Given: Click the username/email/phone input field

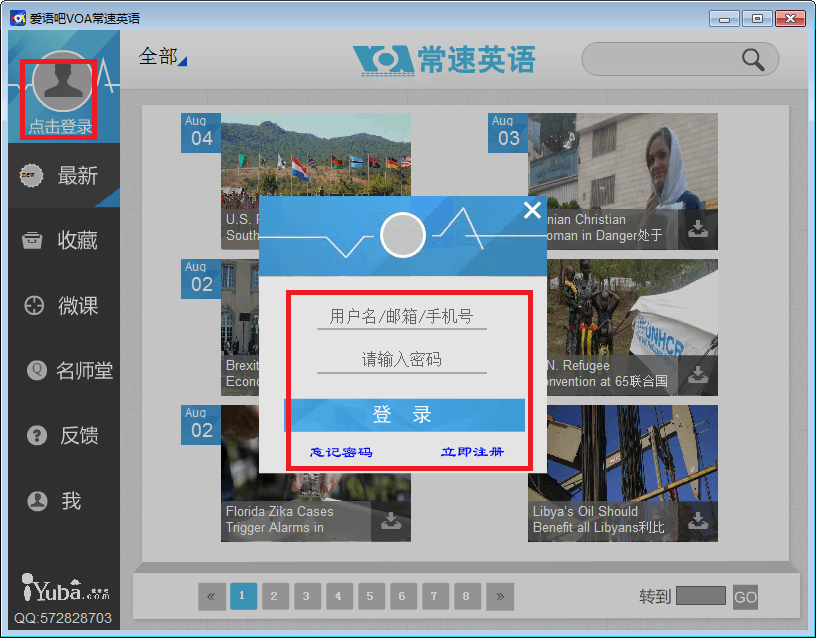Looking at the screenshot, I should 401,317.
